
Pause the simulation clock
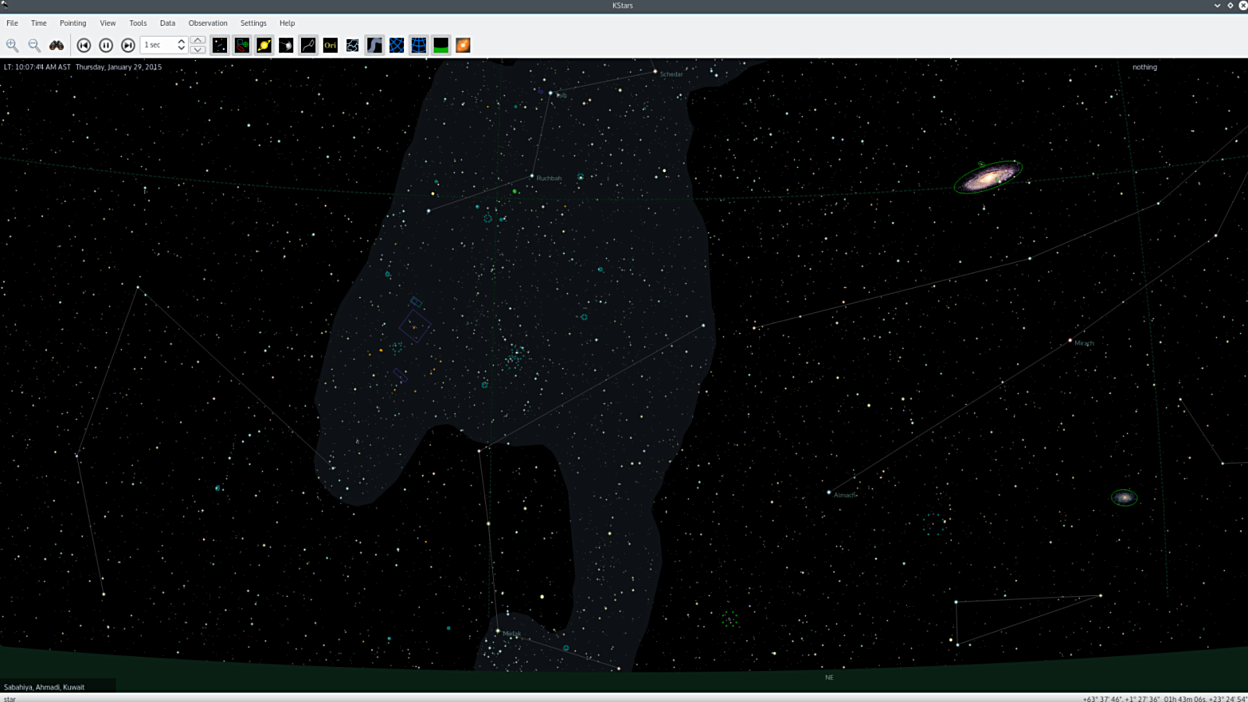click(x=106, y=45)
